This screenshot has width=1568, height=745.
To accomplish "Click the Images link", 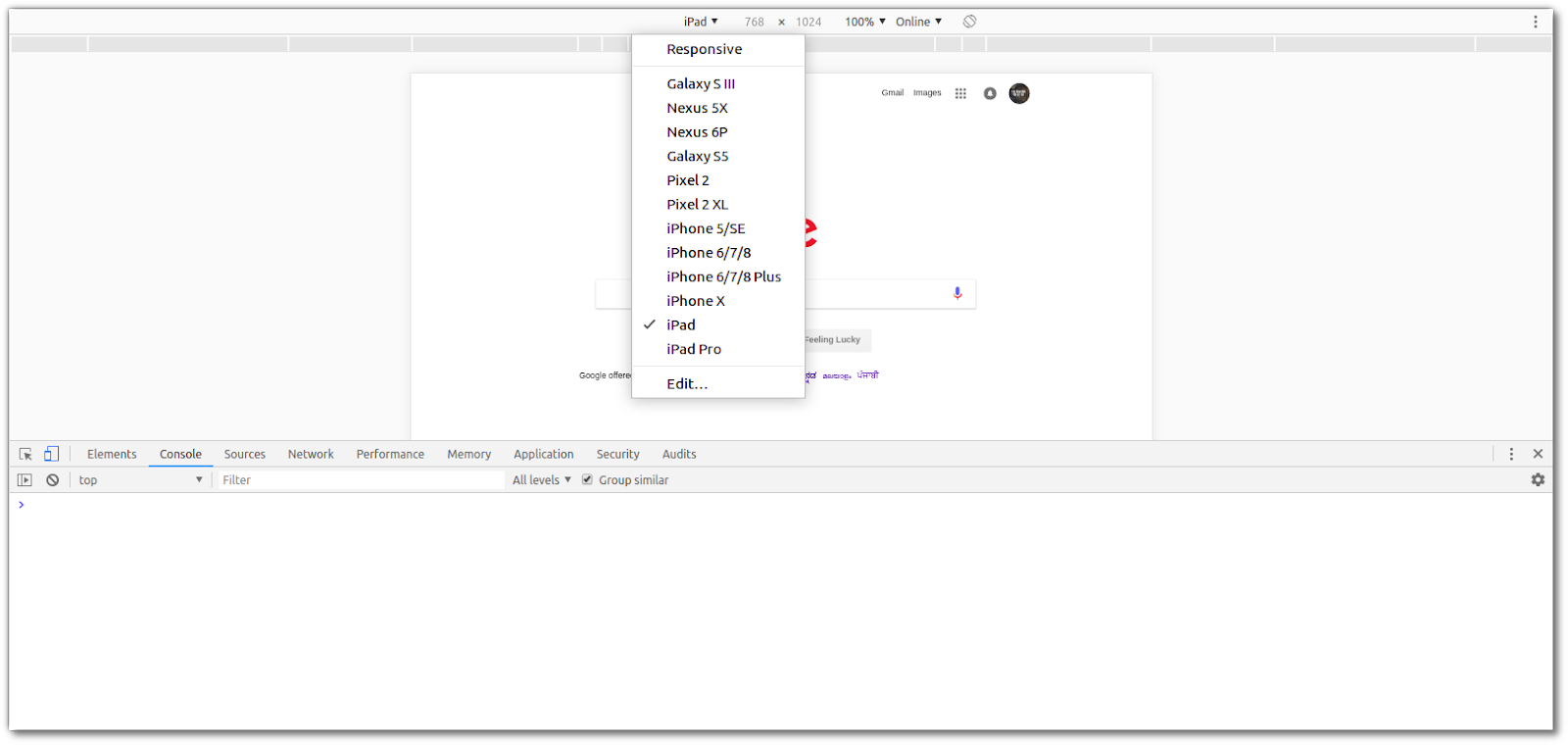I will (927, 93).
